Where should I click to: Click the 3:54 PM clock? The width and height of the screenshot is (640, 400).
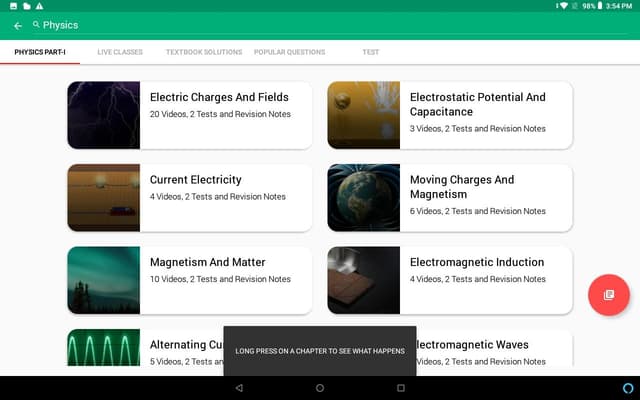[x=619, y=6]
